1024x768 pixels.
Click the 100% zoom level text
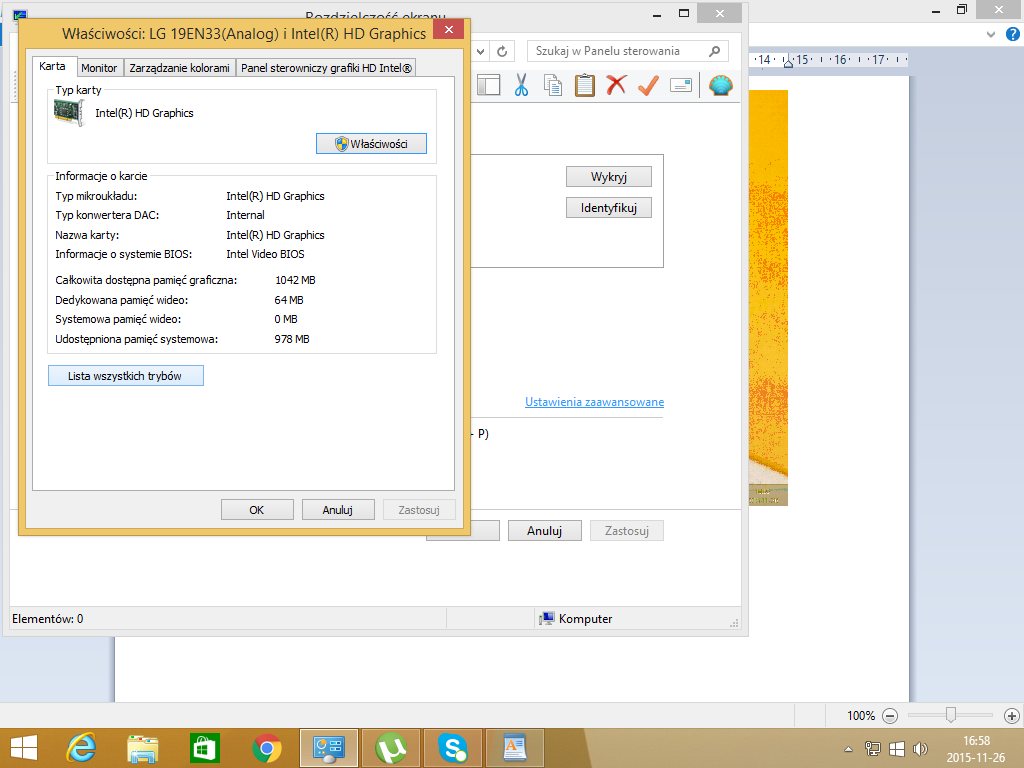pos(861,716)
